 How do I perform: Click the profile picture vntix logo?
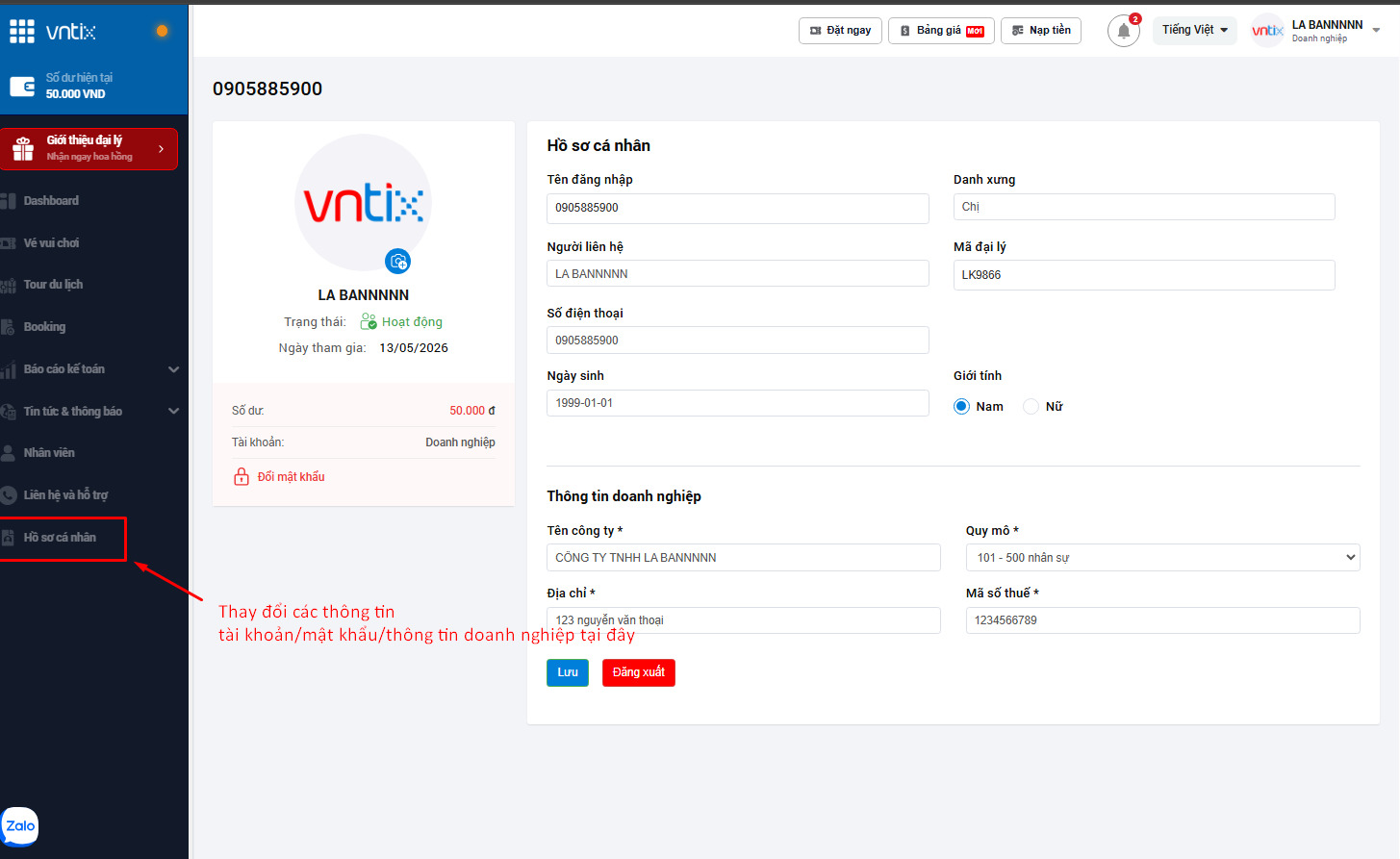tap(363, 203)
